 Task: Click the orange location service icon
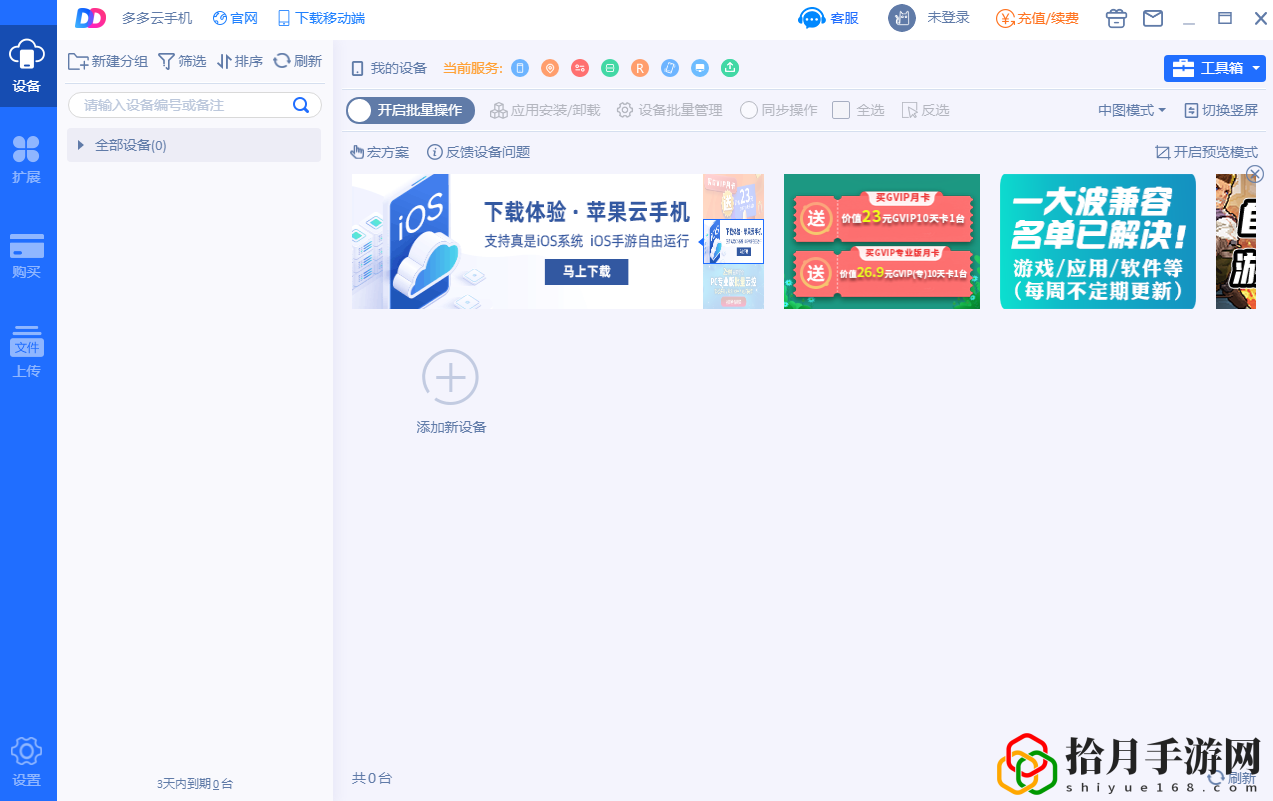(x=550, y=68)
